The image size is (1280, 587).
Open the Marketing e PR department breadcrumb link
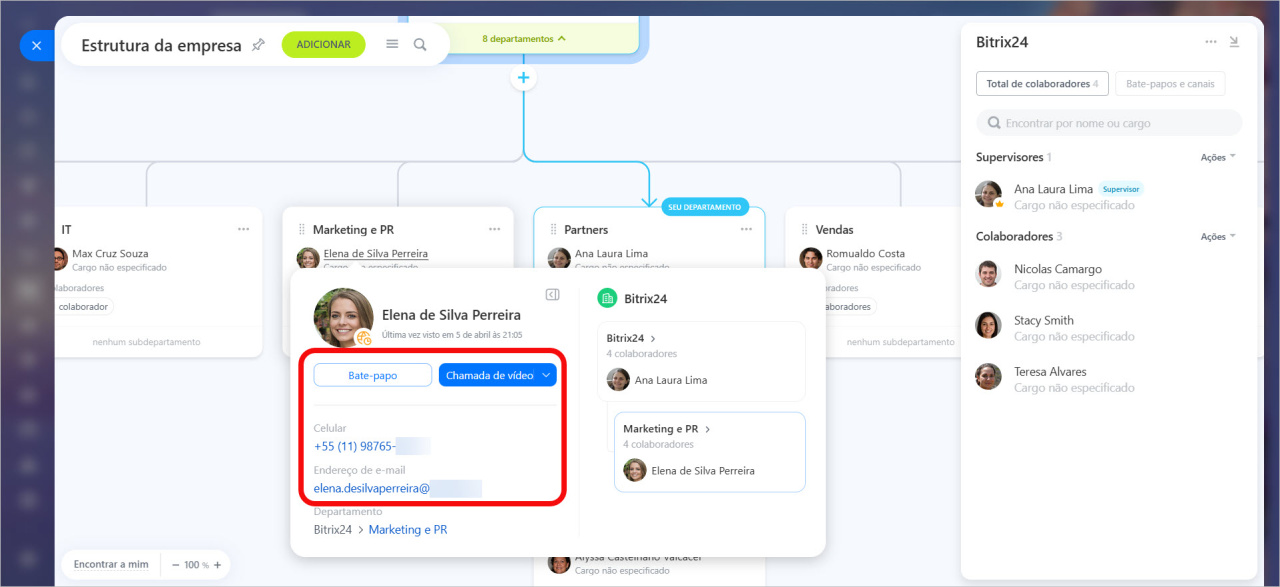[x=408, y=530]
